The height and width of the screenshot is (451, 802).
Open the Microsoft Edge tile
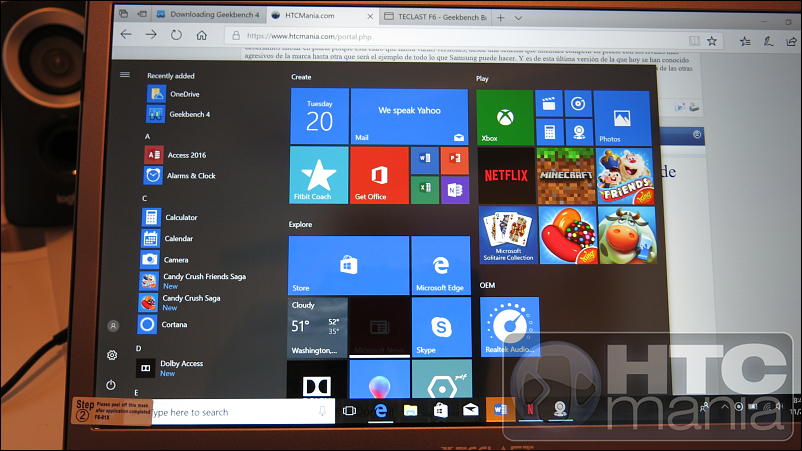(441, 266)
